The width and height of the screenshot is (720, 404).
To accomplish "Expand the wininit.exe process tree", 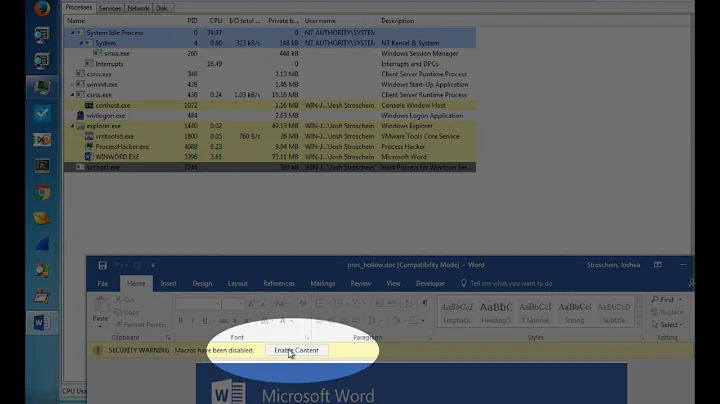I will (72, 84).
